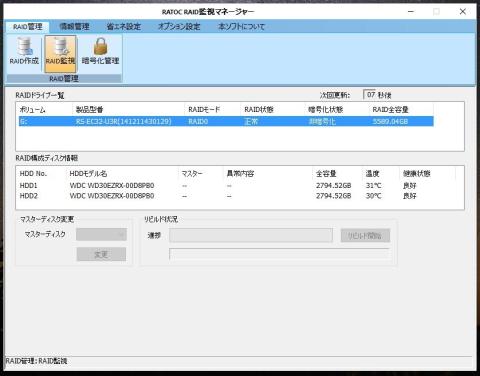Open the 省エネ設定 tab
Viewport: 480px width, 376px height.
click(x=124, y=27)
